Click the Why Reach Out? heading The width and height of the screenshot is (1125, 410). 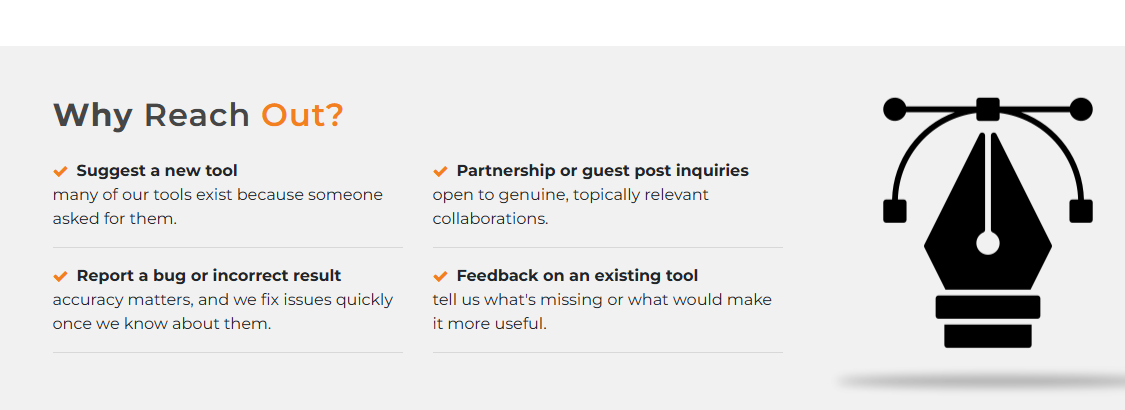tap(199, 115)
